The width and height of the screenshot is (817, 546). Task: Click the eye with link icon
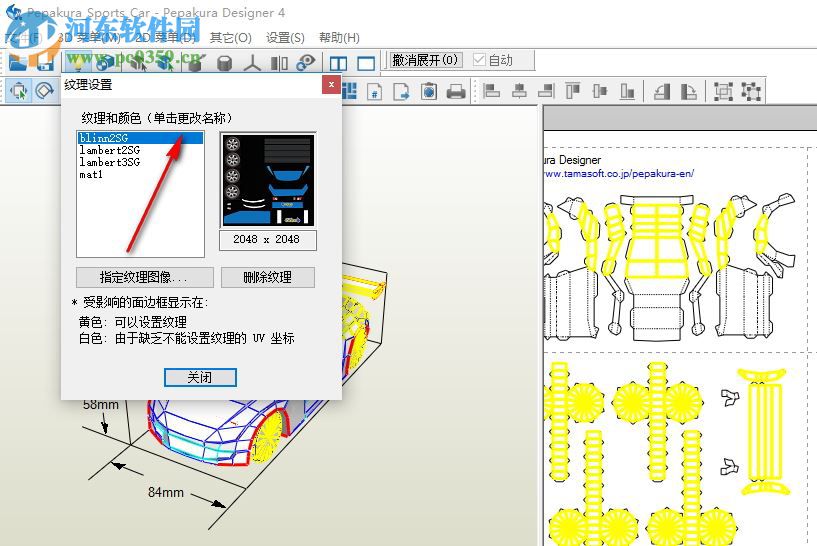coord(305,63)
